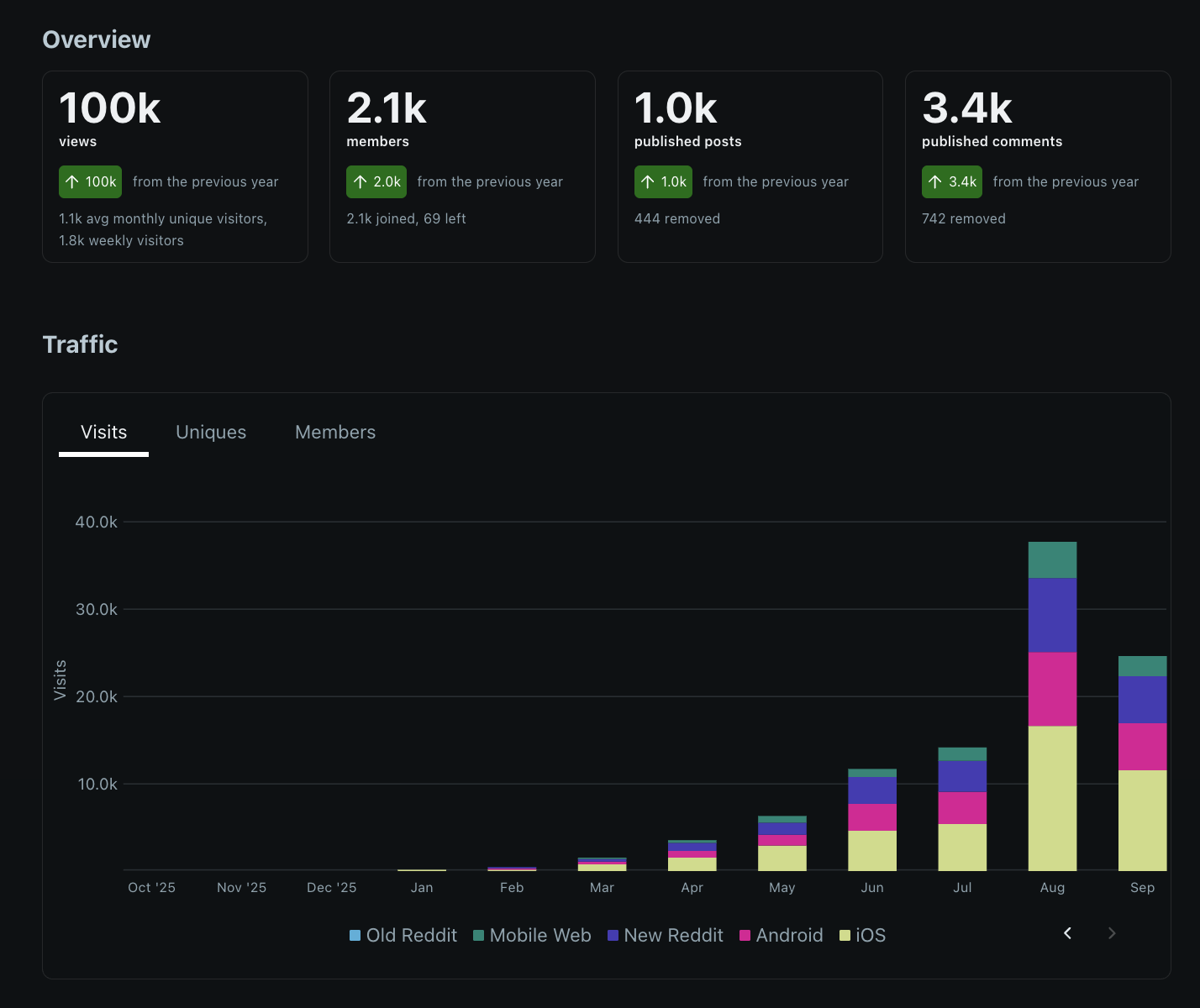
Task: Click the green 100k views change badge
Action: 90,182
